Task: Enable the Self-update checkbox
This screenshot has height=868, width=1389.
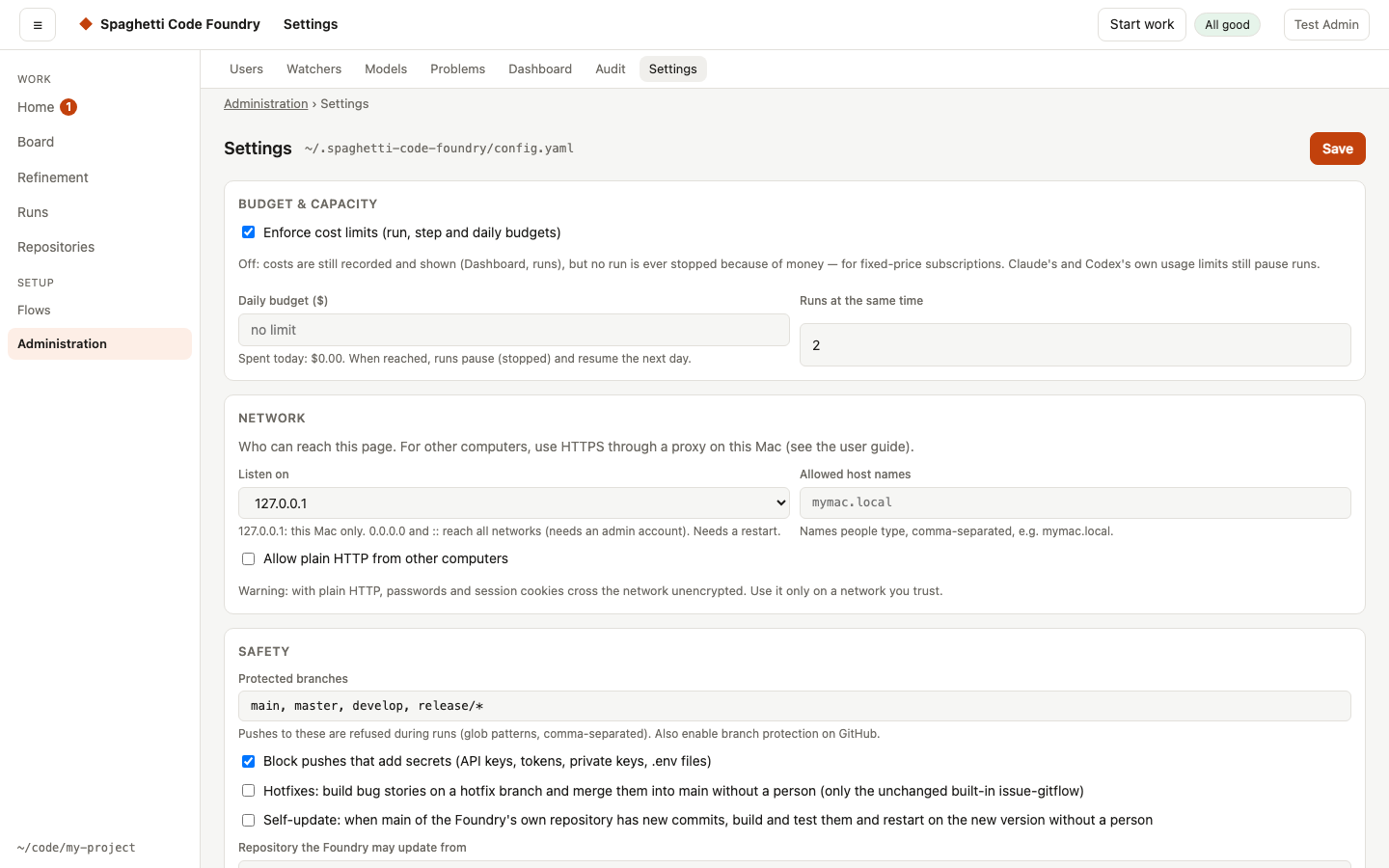Action: [248, 821]
